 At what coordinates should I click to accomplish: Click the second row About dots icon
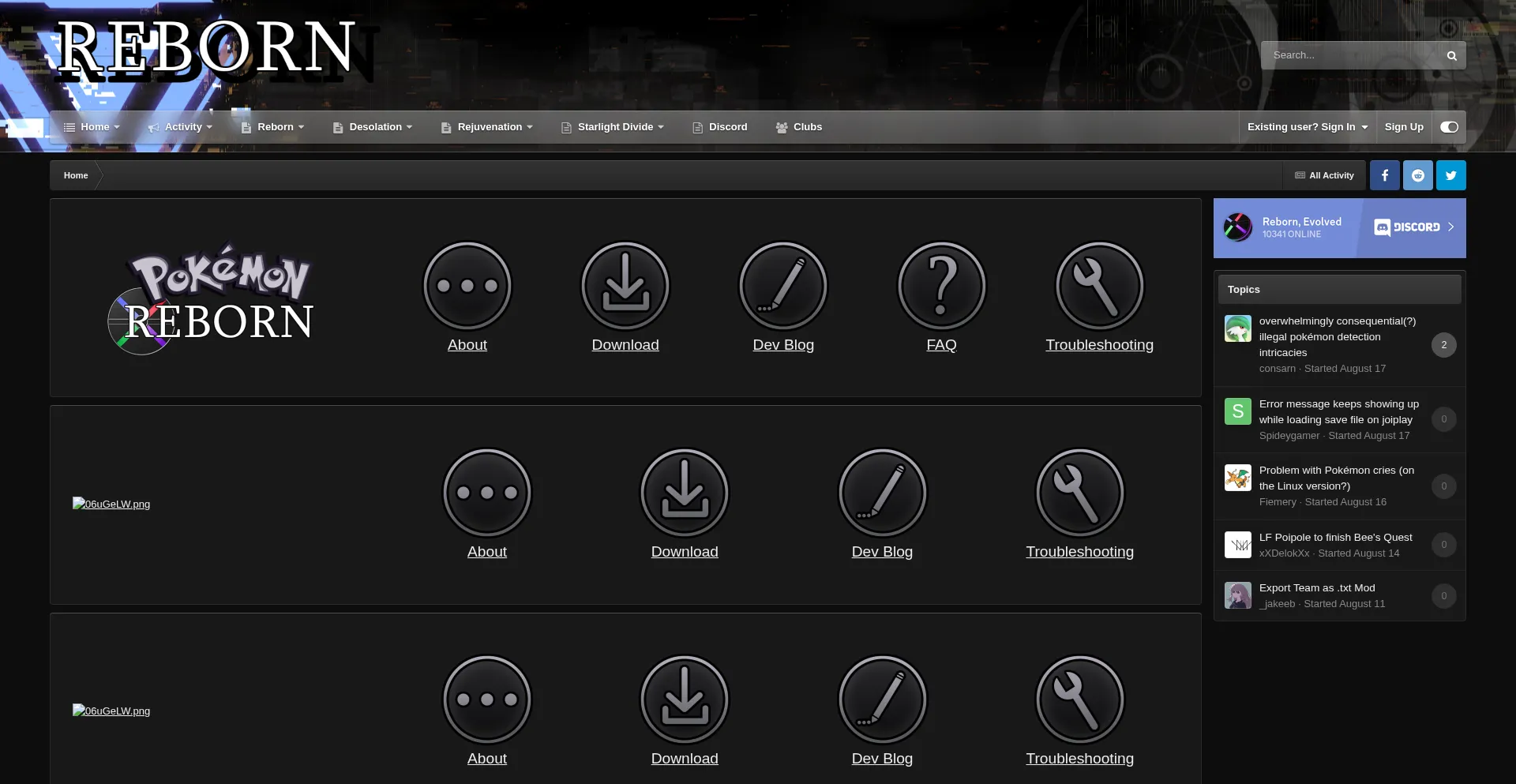click(487, 493)
